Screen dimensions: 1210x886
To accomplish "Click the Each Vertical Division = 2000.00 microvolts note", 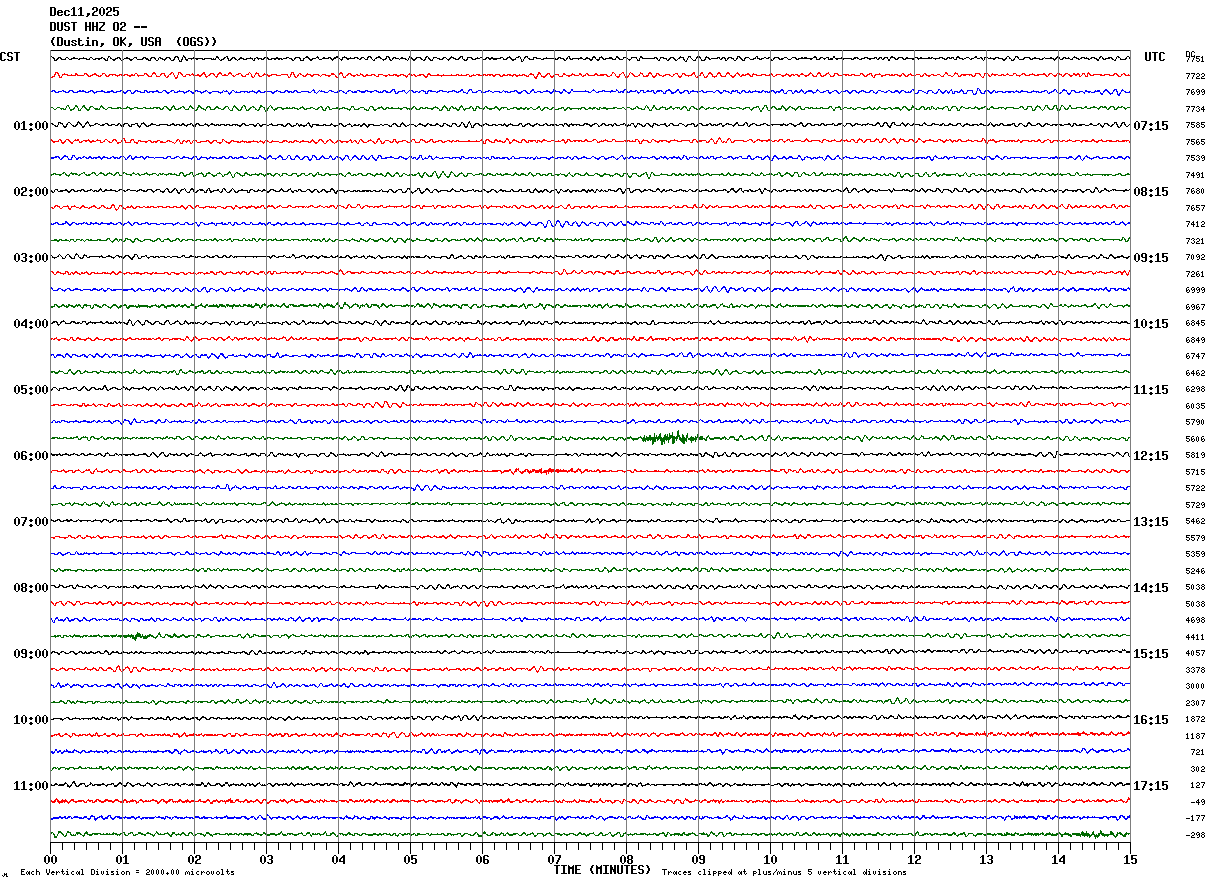I will pyautogui.click(x=127, y=873).
